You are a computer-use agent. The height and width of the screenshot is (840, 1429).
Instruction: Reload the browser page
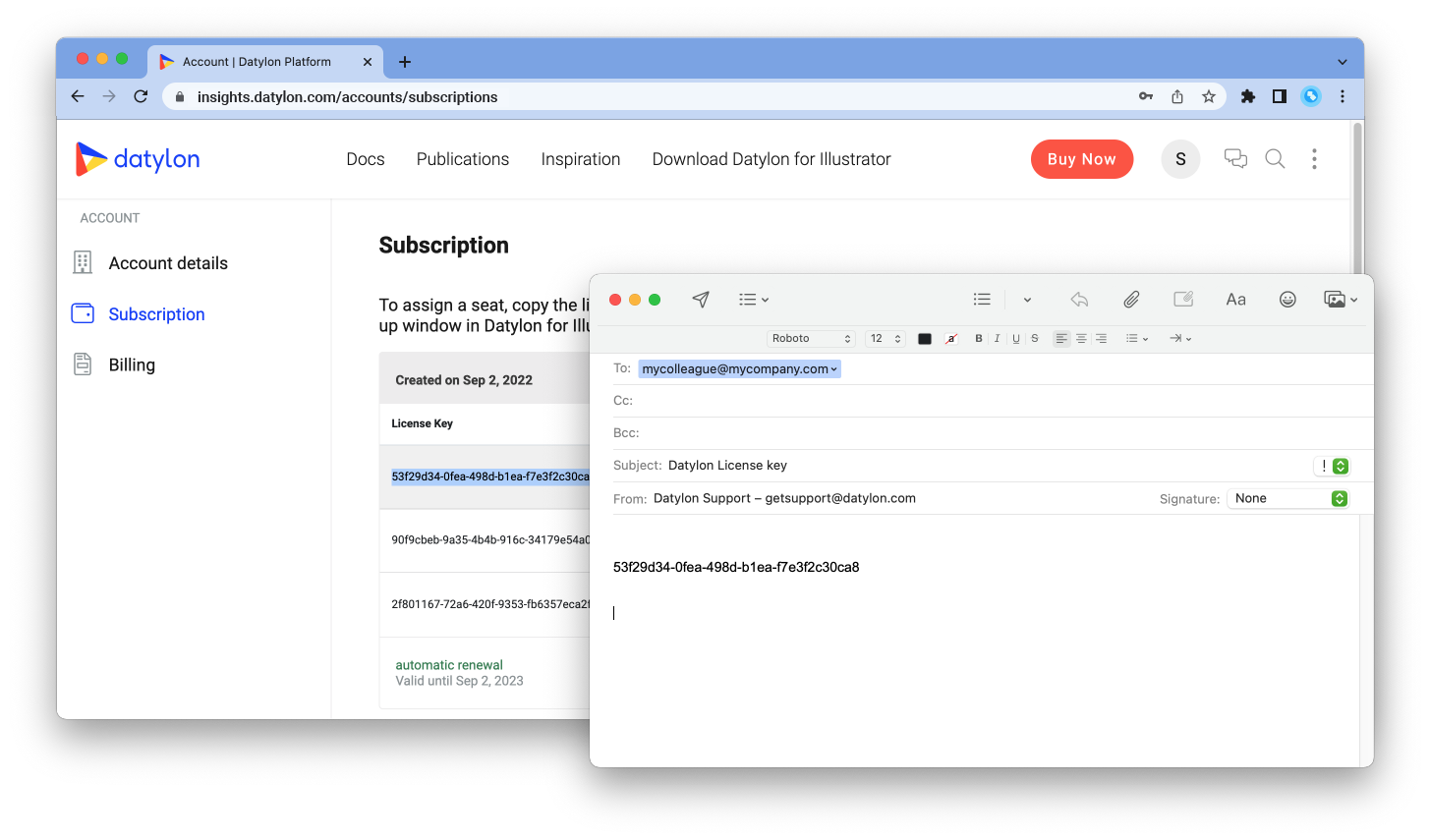coord(141,96)
